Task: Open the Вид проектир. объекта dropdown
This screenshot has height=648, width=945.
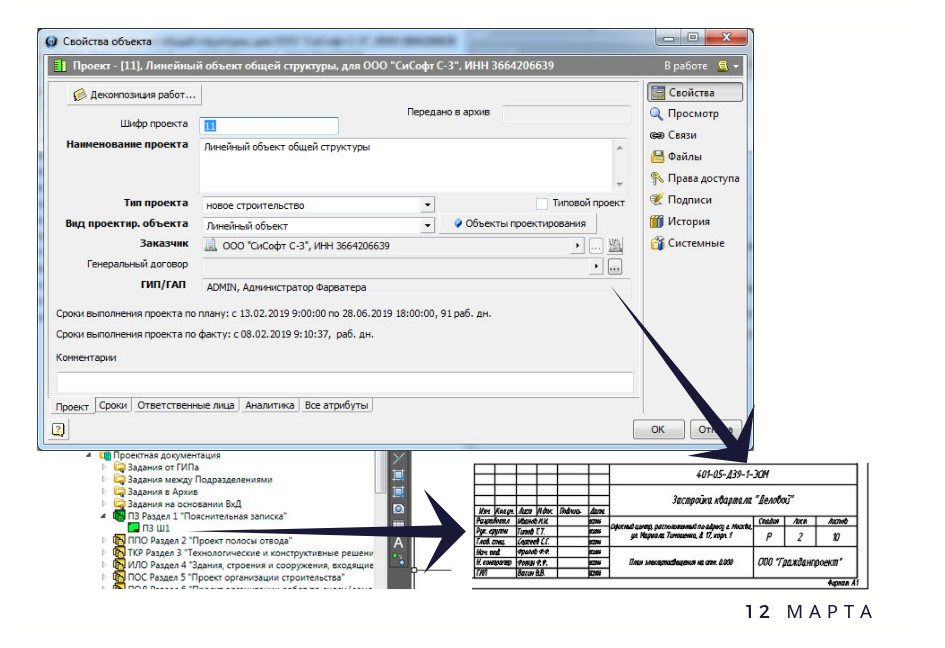Action: pos(427,225)
